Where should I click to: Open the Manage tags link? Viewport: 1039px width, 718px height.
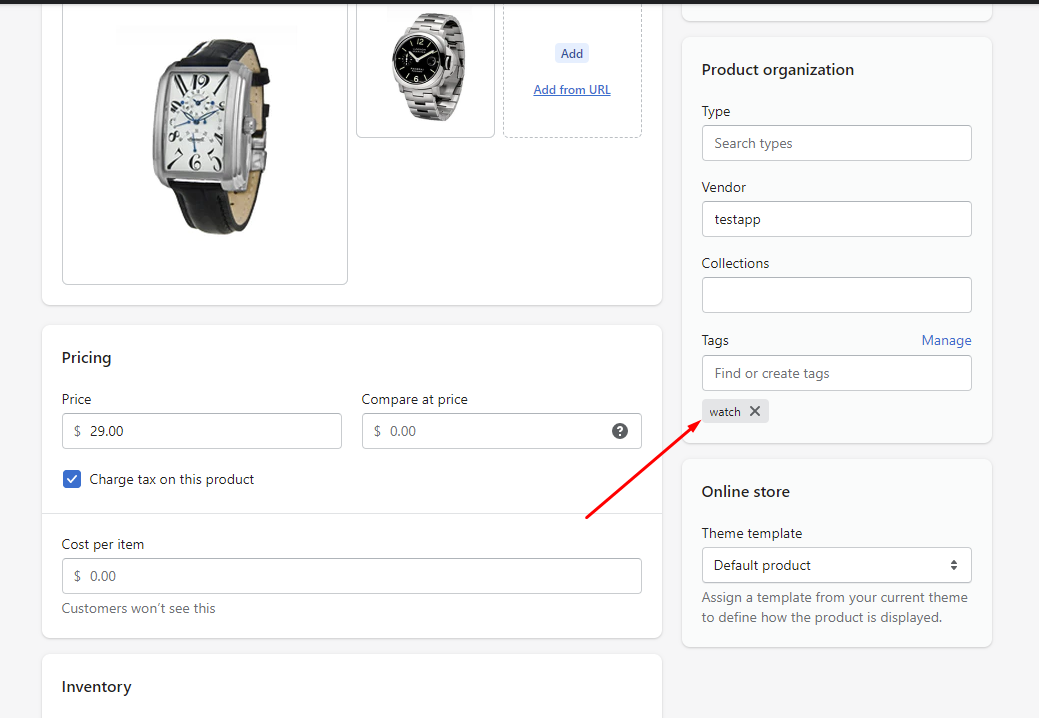(946, 340)
